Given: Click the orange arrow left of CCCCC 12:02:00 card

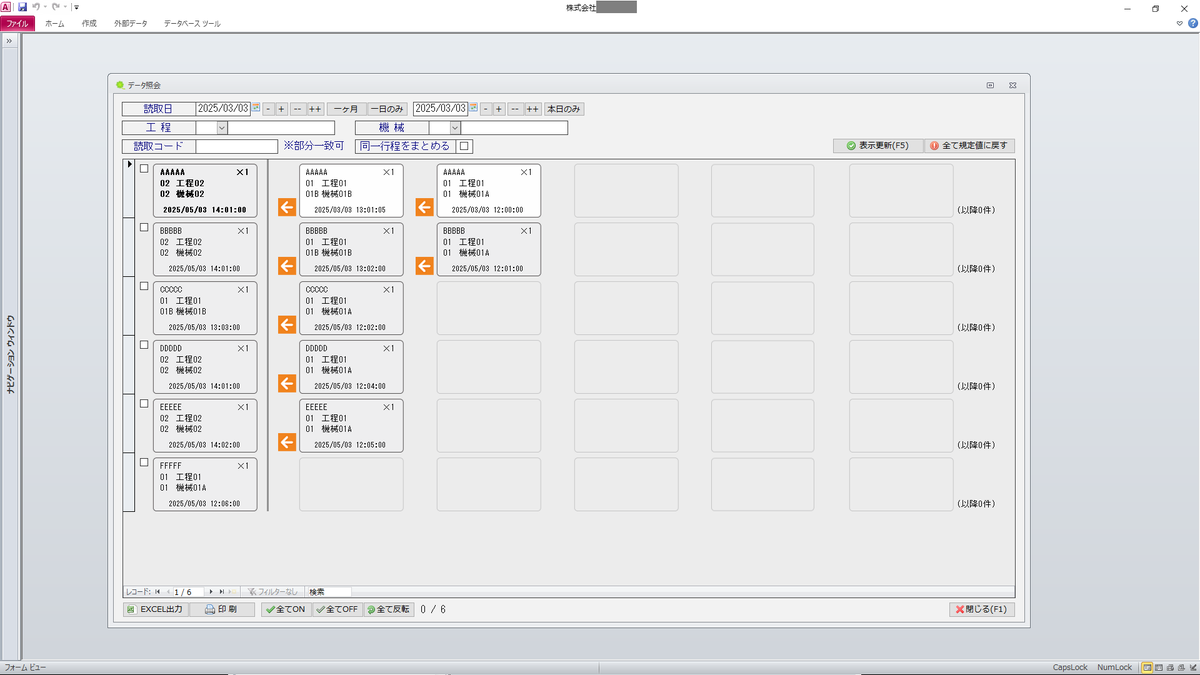Looking at the screenshot, I should tap(287, 325).
